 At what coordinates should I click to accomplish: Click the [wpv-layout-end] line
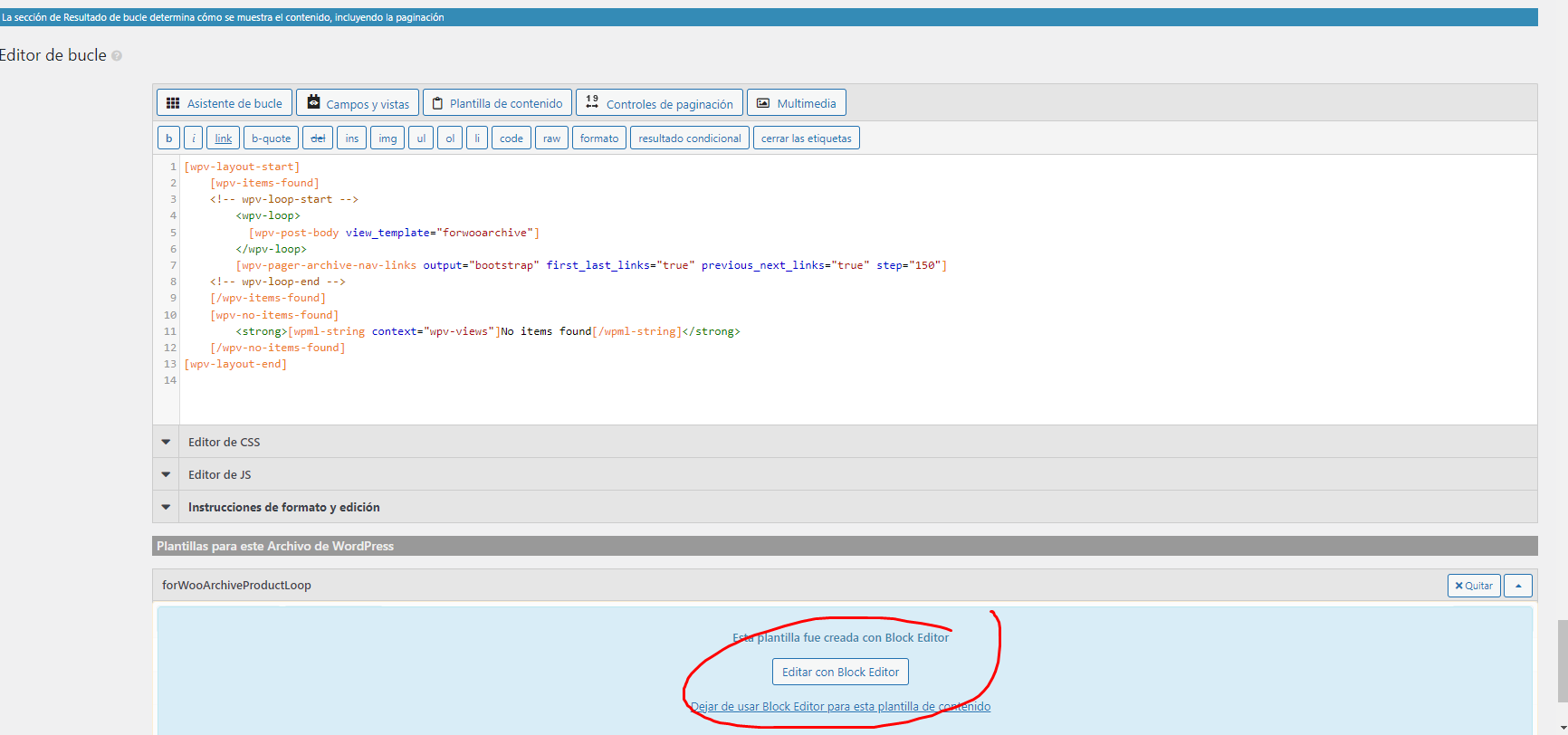coord(235,364)
